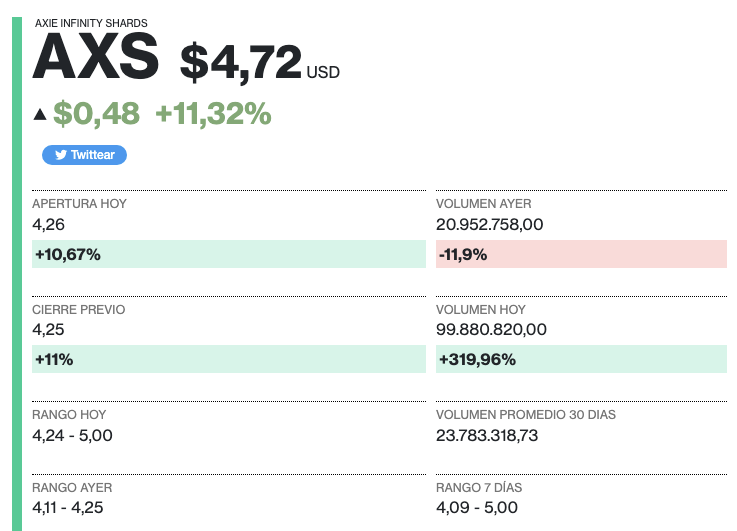The width and height of the screenshot is (737, 531).
Task: Click the Twitter bird icon
Action: click(x=61, y=155)
